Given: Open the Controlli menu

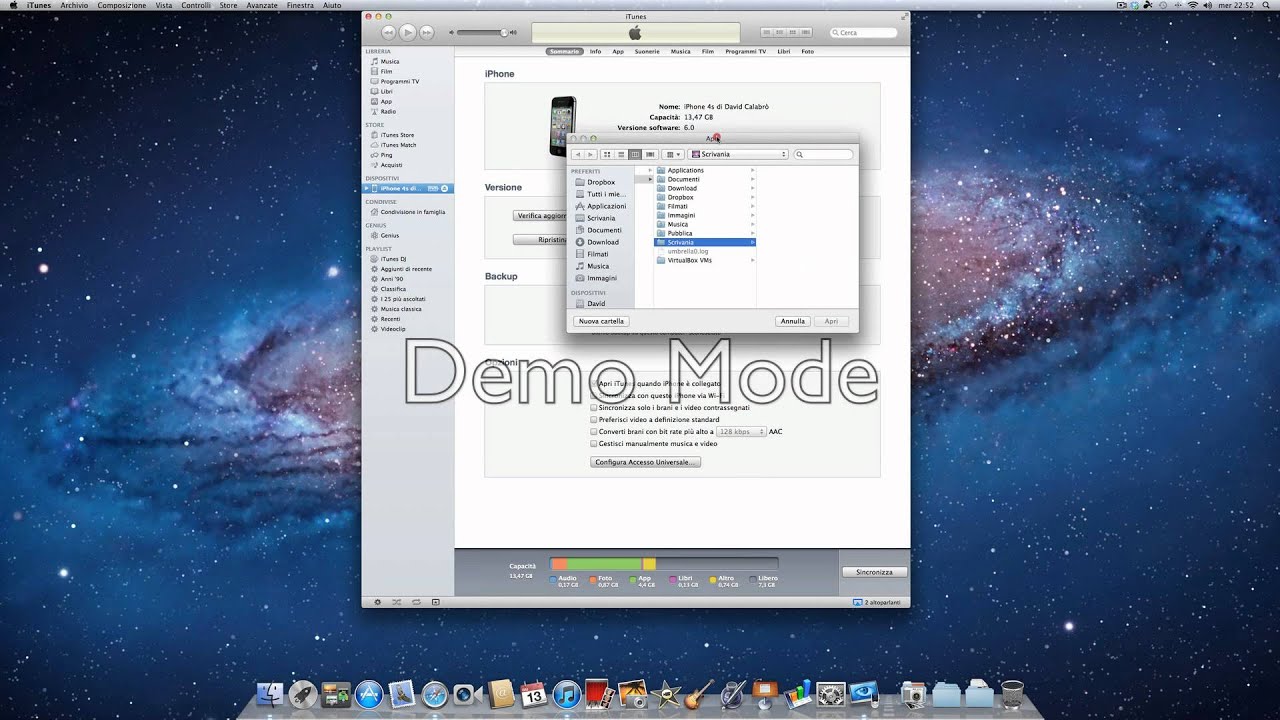Looking at the screenshot, I should [x=196, y=5].
